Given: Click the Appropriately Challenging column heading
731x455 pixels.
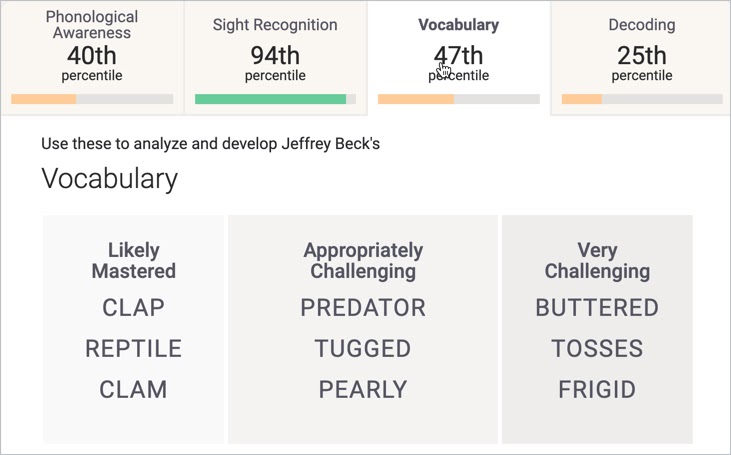Looking at the screenshot, I should click(x=363, y=261).
